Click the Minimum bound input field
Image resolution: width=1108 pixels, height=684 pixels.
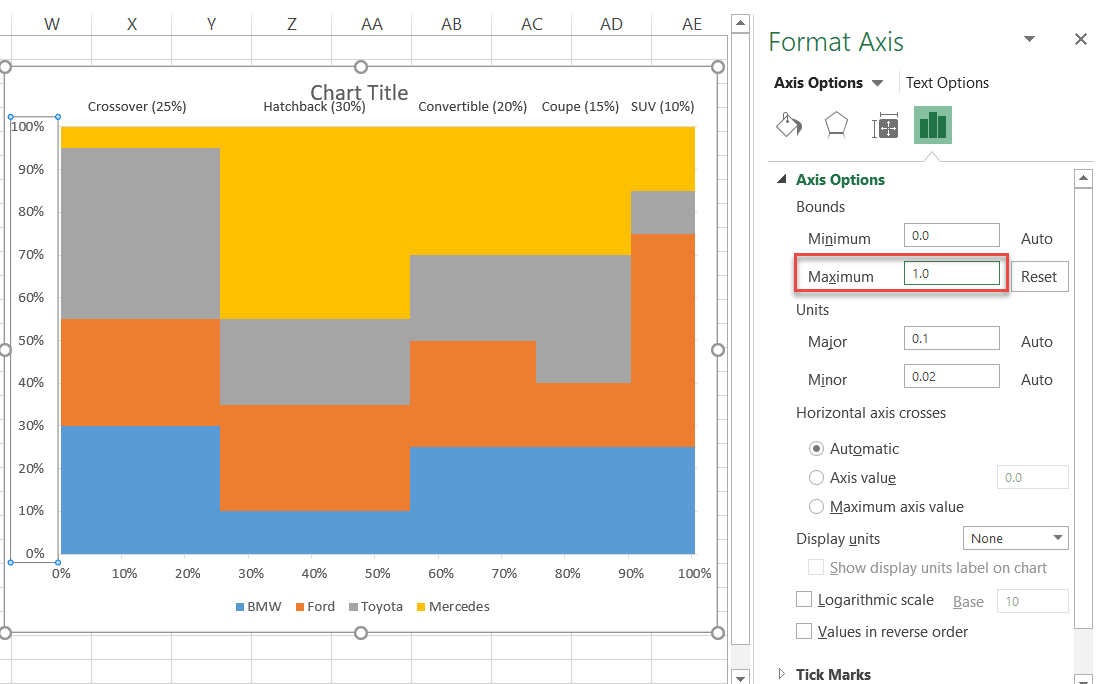(951, 235)
